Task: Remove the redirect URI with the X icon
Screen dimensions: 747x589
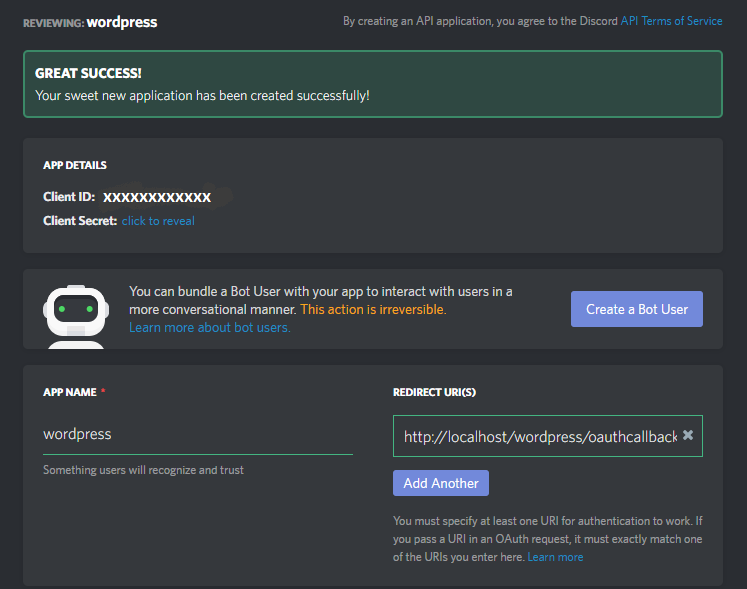Action: (687, 435)
